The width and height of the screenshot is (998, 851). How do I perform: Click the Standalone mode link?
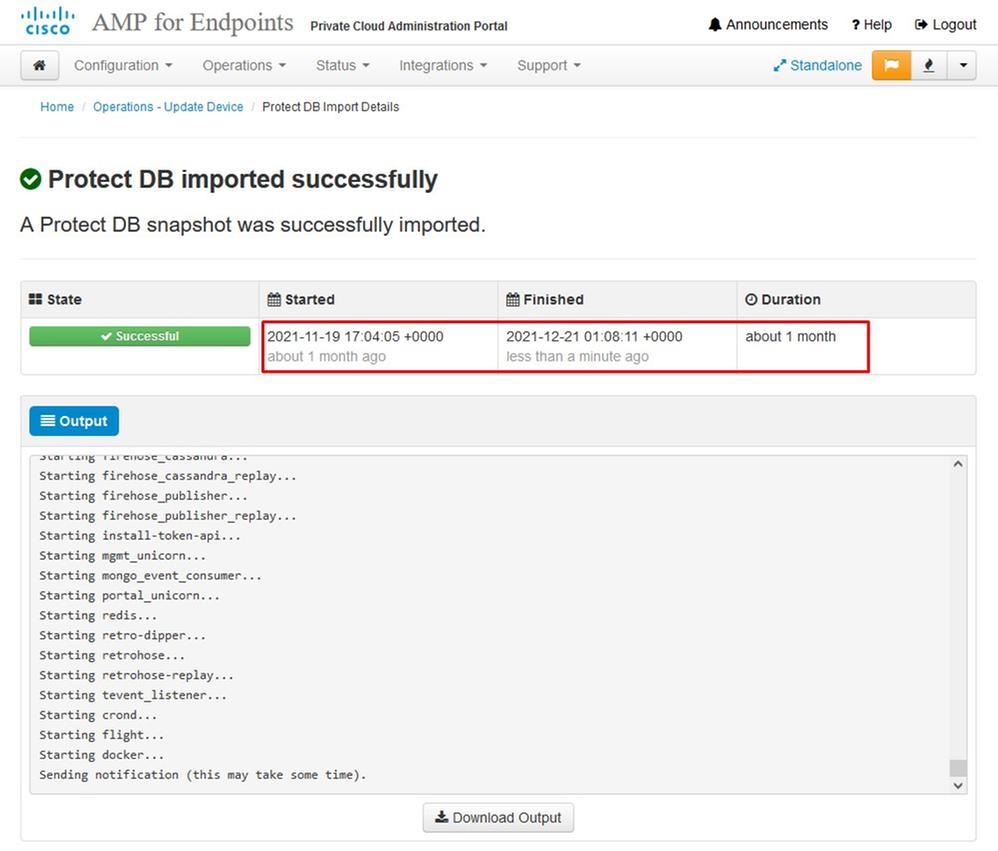[x=817, y=66]
